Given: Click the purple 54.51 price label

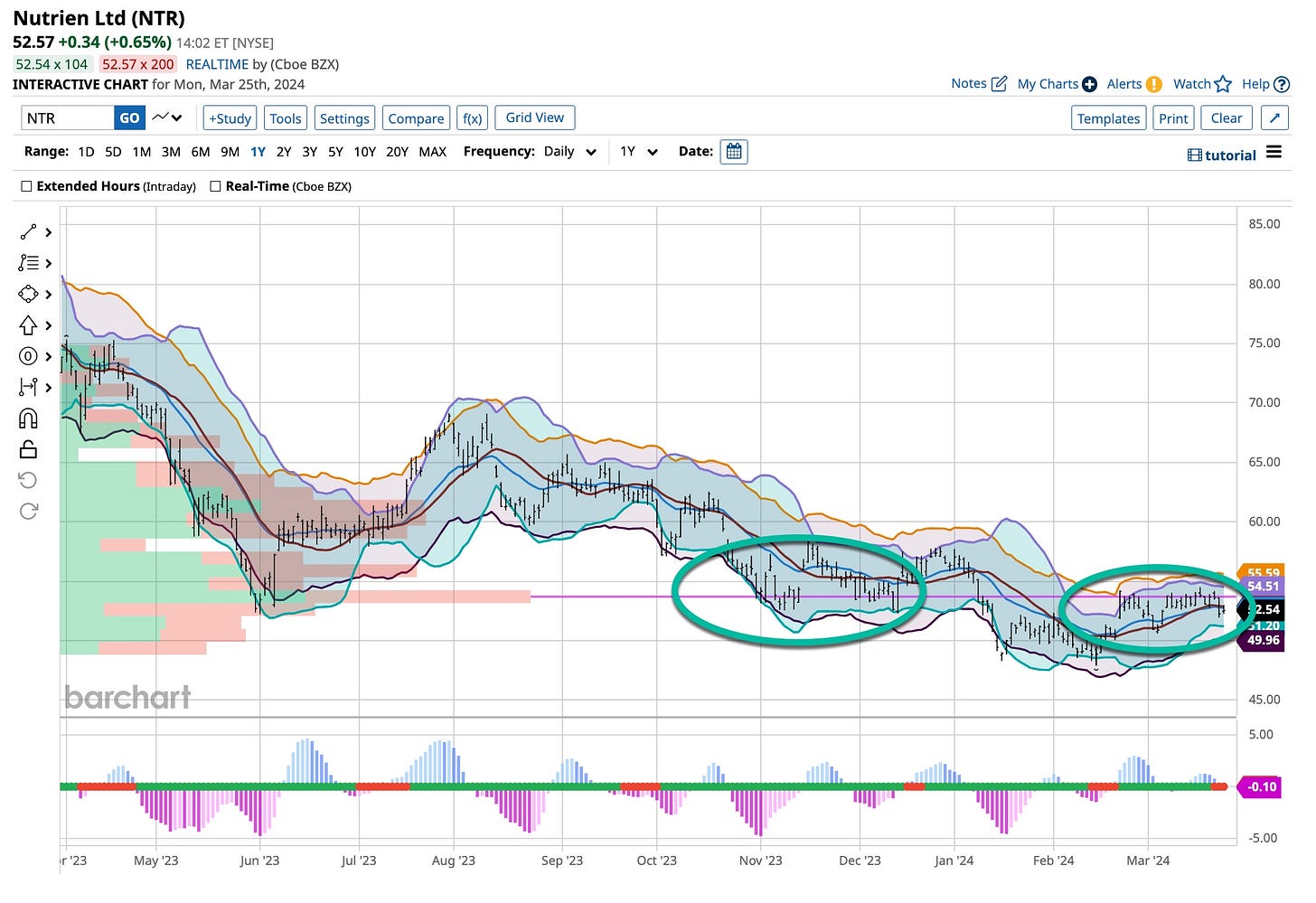Looking at the screenshot, I should point(1264,586).
